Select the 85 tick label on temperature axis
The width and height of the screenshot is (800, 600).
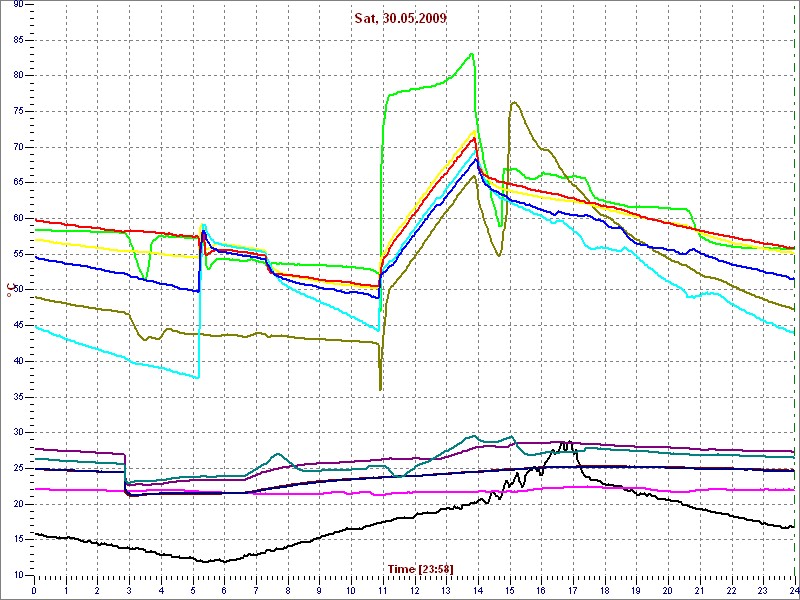17,40
